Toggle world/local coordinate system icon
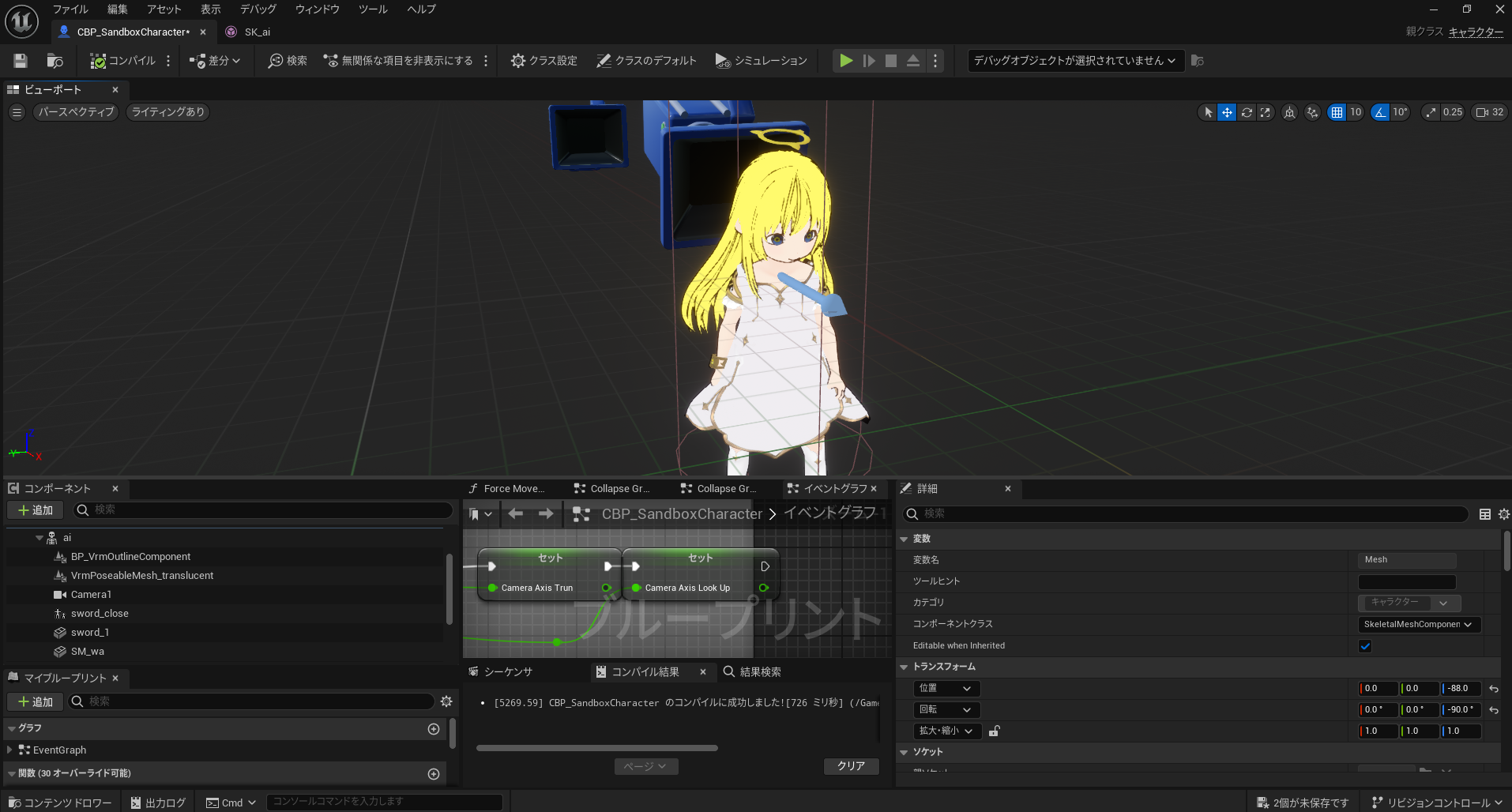1512x812 pixels. pyautogui.click(x=1289, y=112)
